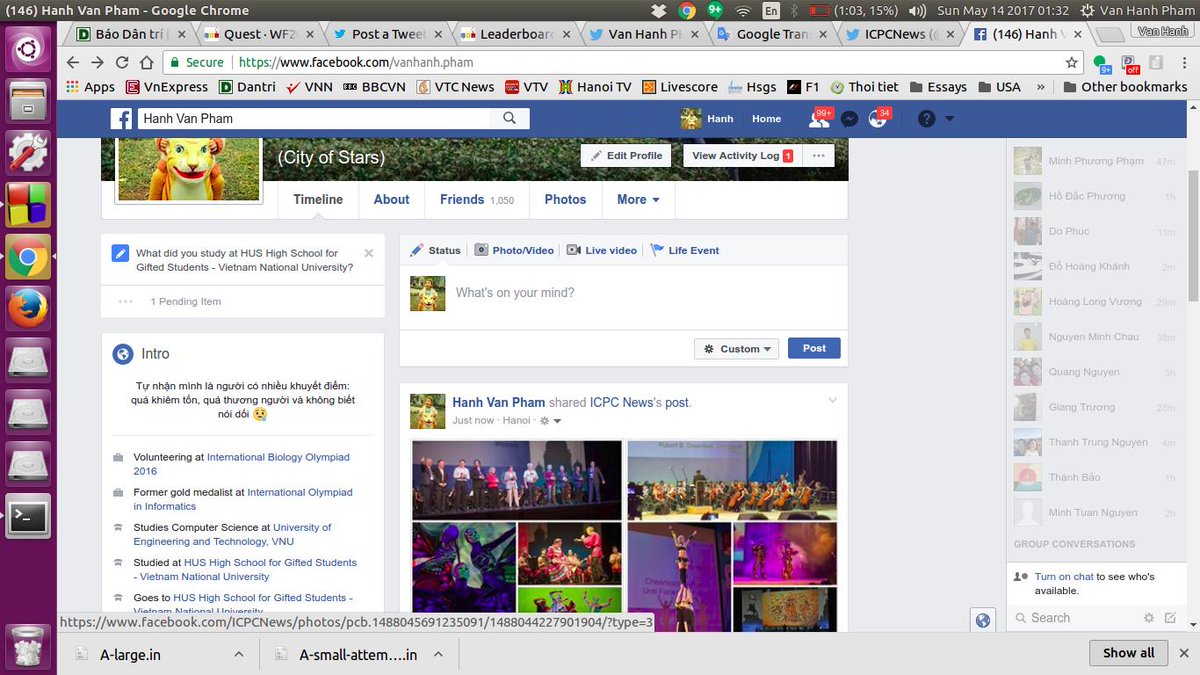Click the Facebook logo icon

[x=121, y=118]
